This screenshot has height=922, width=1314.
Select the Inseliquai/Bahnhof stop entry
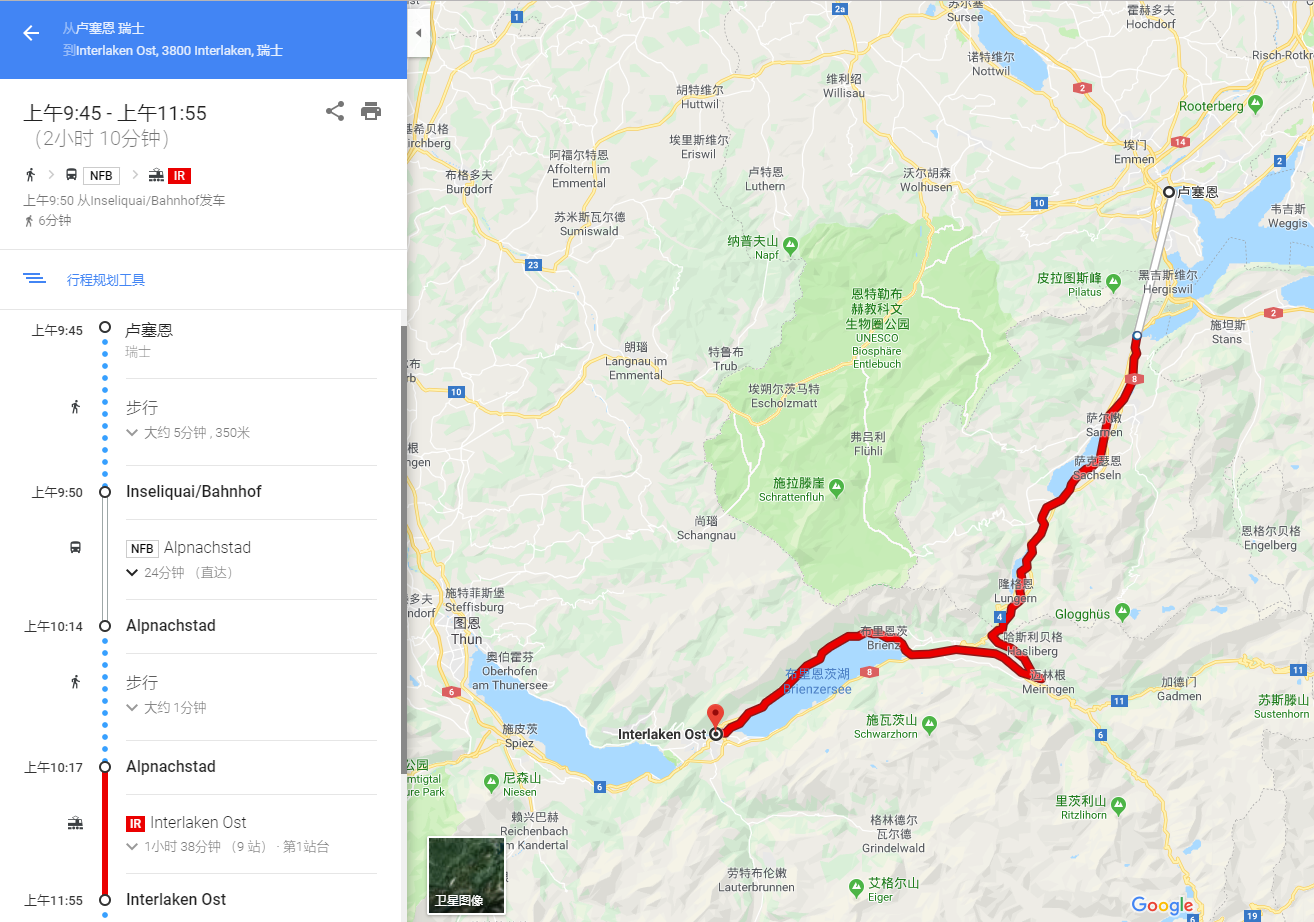pyautogui.click(x=194, y=492)
